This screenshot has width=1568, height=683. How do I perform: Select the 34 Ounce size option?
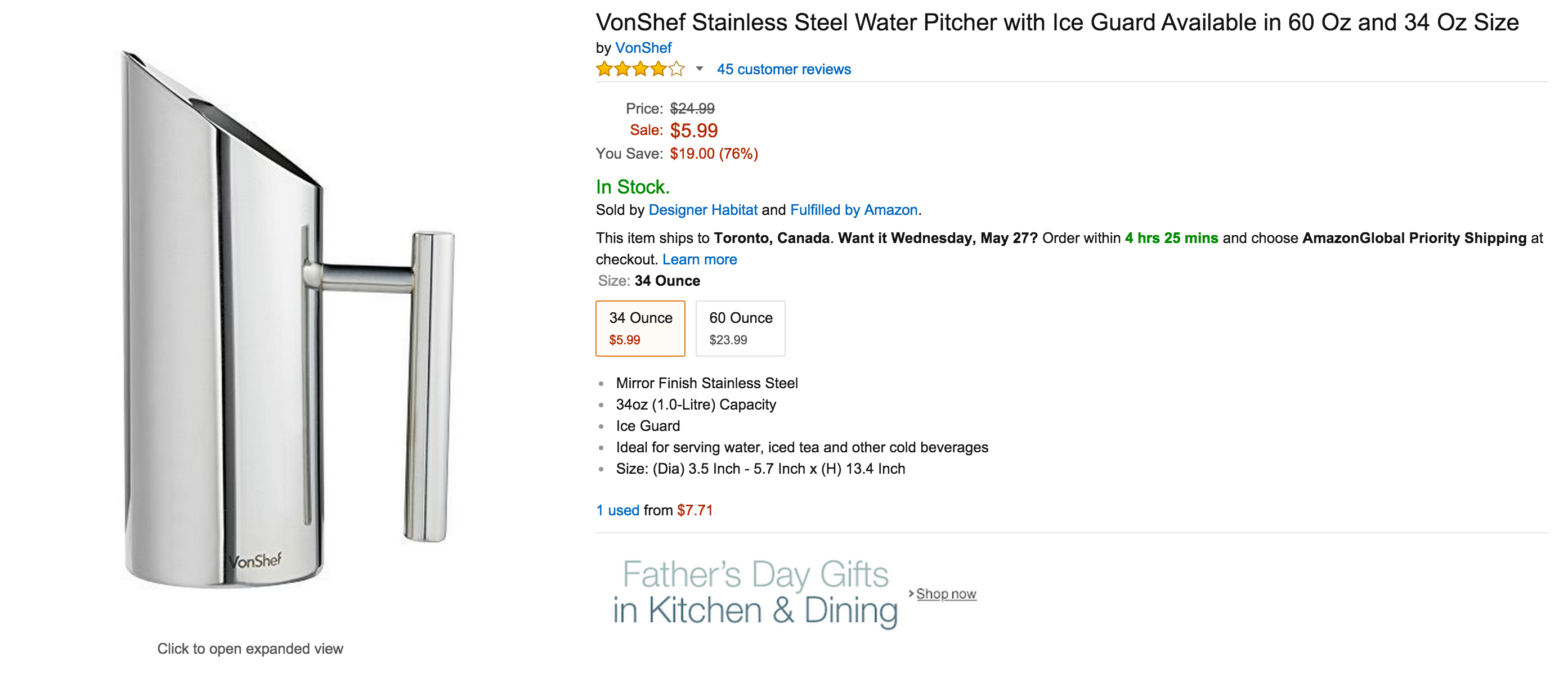click(x=640, y=328)
